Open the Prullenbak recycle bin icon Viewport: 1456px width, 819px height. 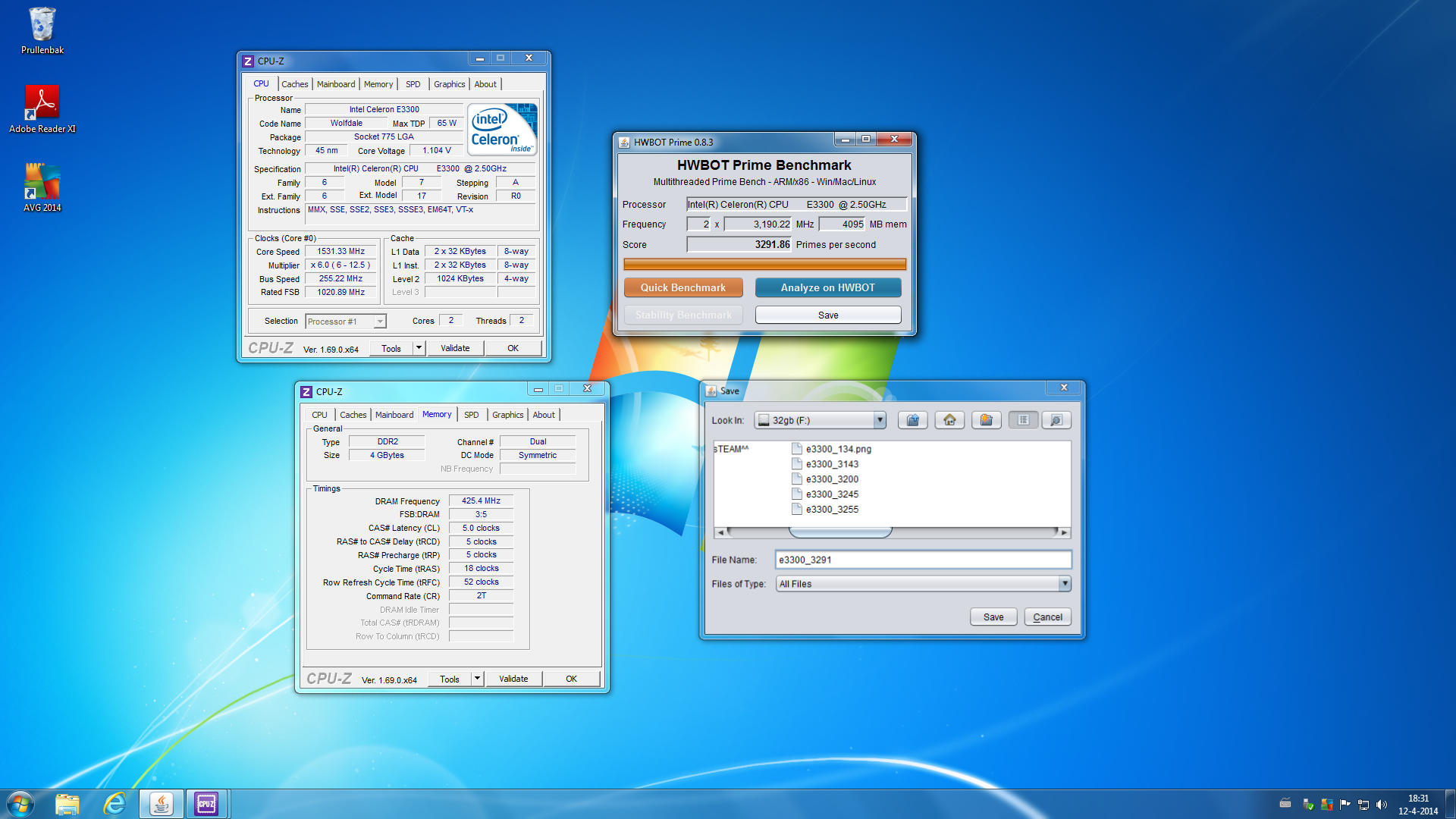(x=42, y=30)
